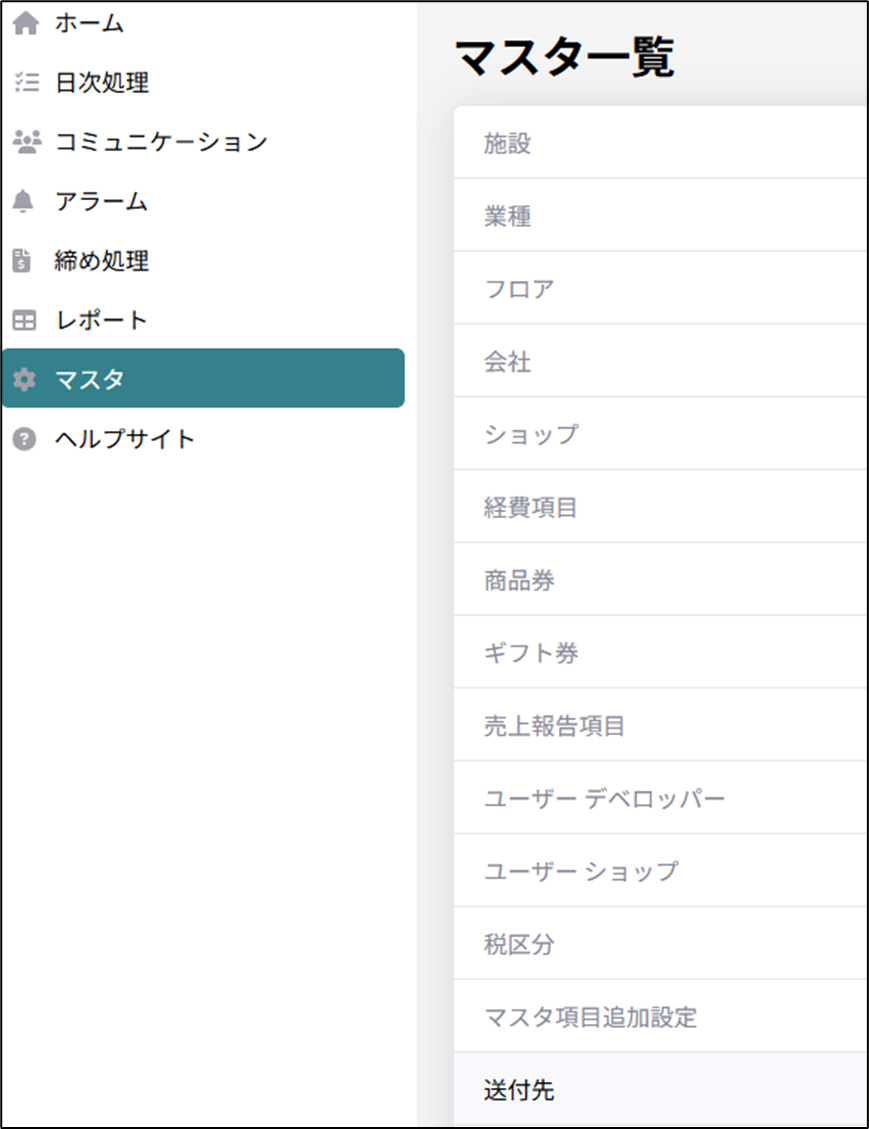Click the gear icon beside マスタ

tap(24, 379)
